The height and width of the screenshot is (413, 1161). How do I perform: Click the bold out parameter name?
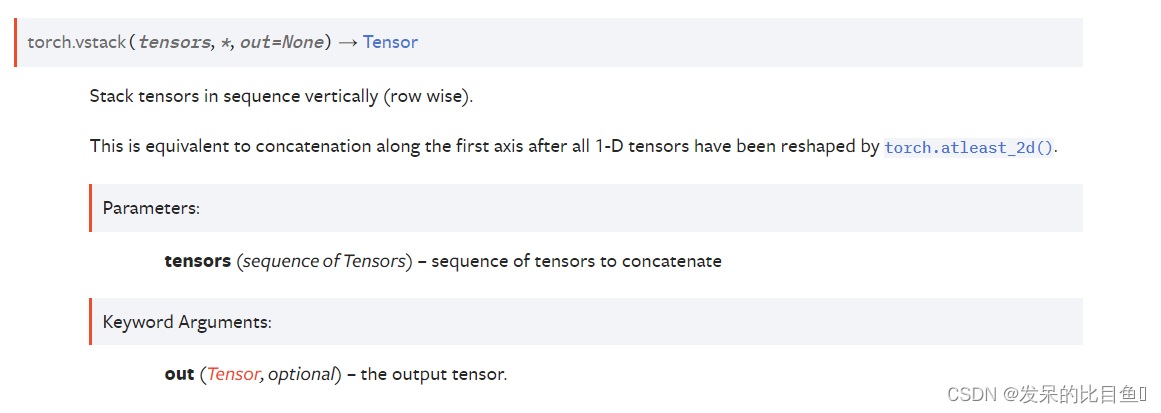179,375
